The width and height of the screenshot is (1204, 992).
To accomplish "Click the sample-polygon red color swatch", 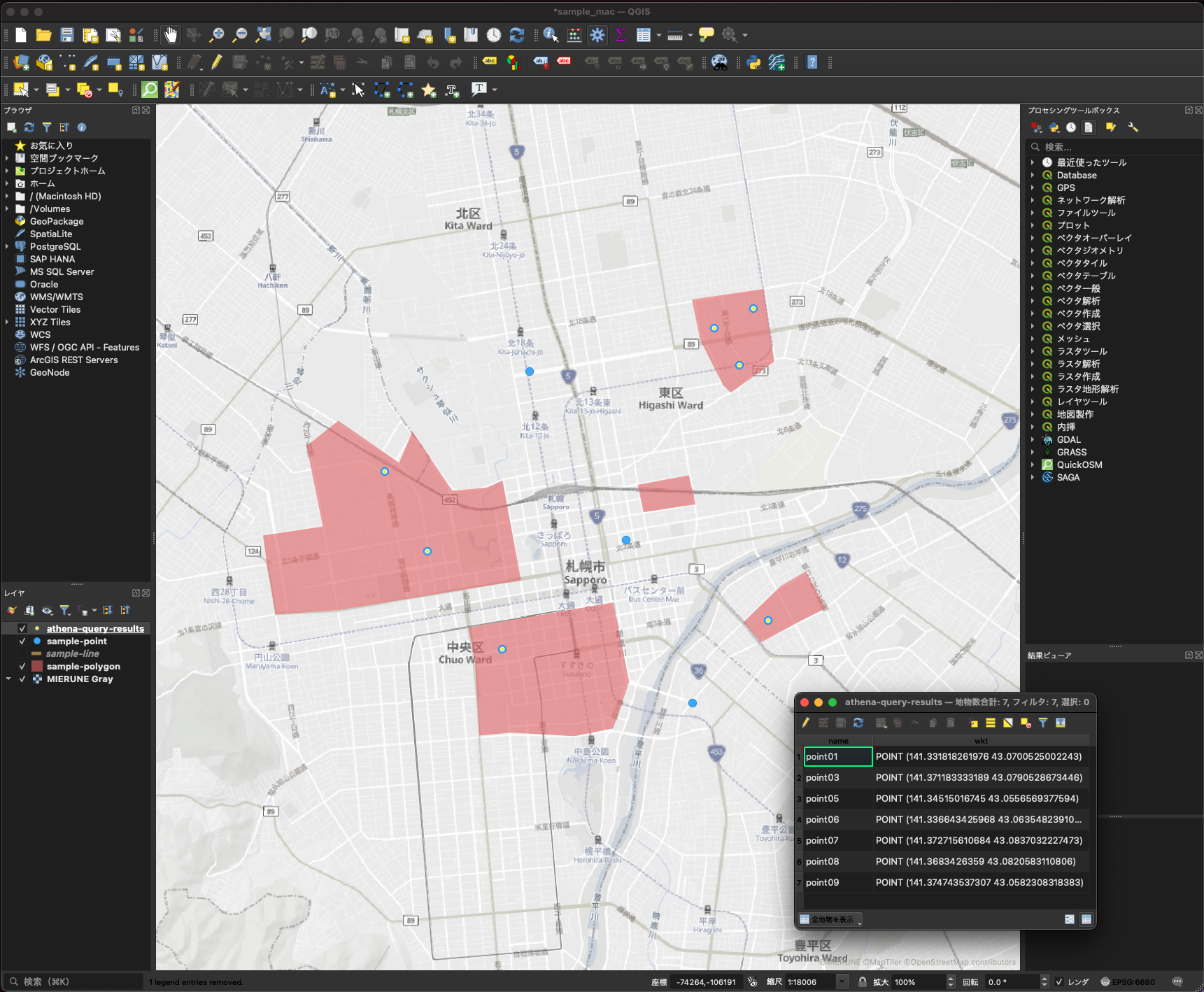I will click(x=37, y=667).
